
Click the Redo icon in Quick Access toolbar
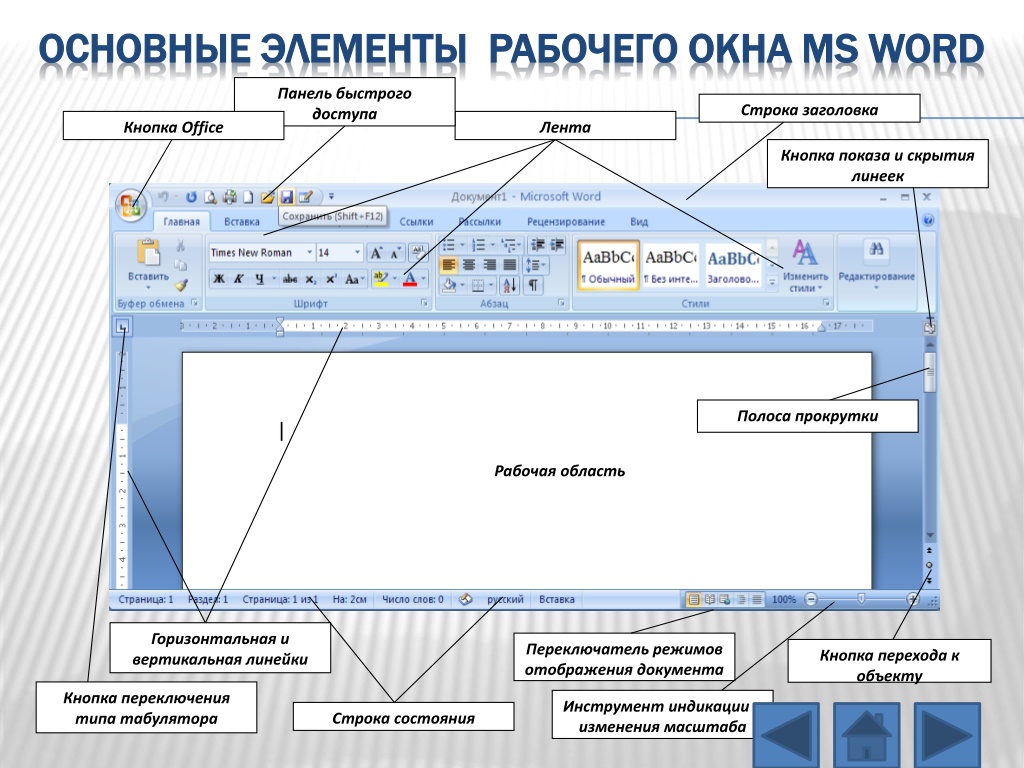tap(191, 197)
